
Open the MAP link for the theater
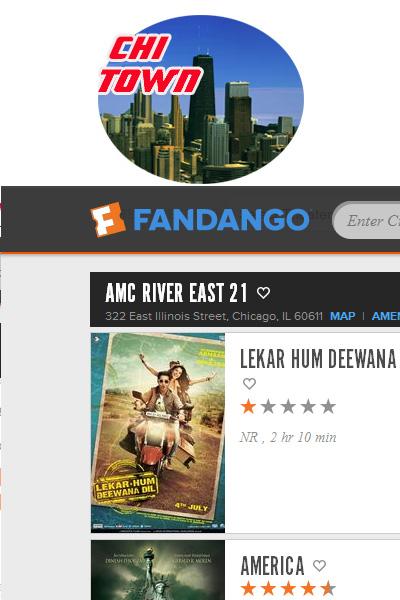point(343,316)
